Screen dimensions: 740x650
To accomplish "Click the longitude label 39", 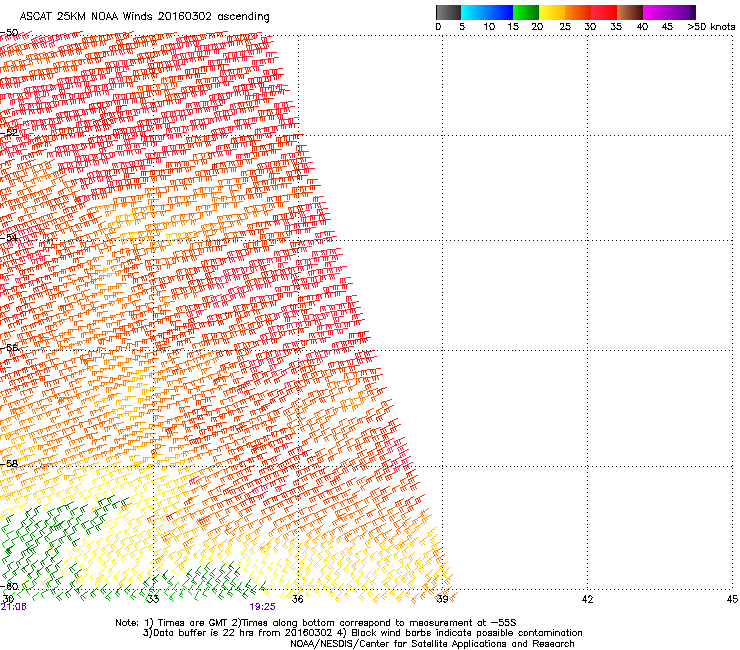I will point(442,599).
